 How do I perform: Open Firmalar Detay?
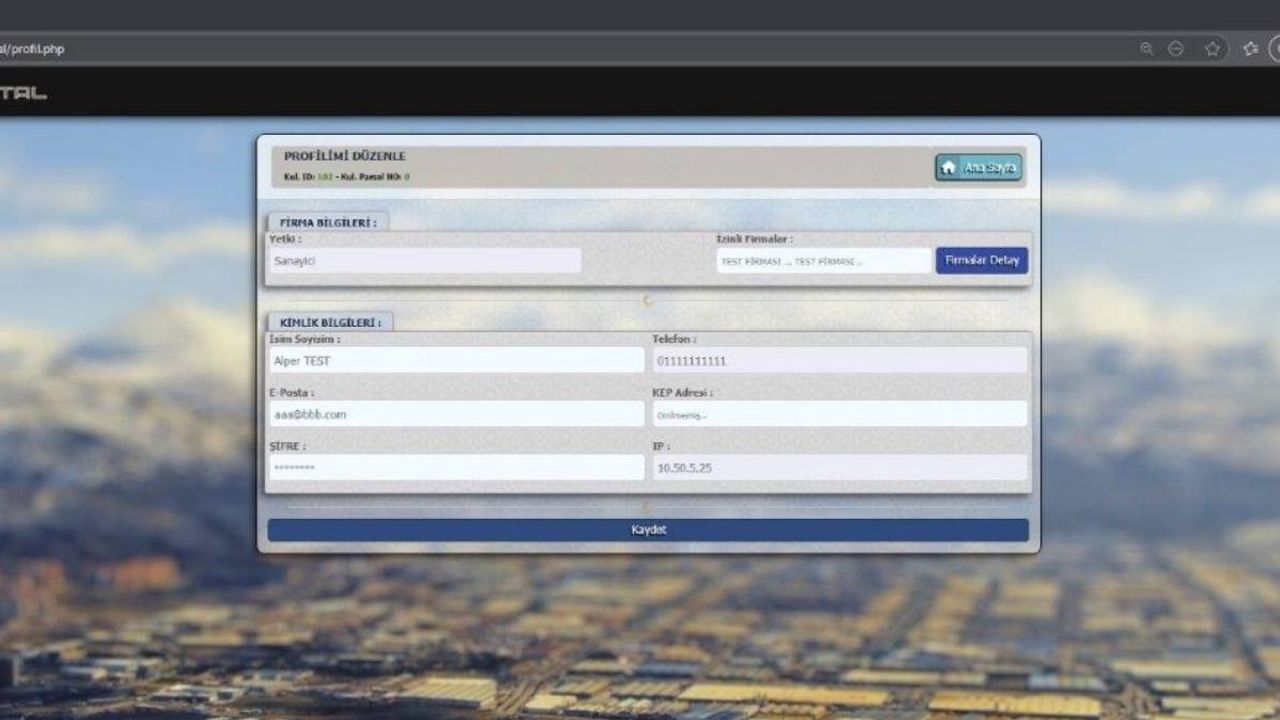(x=981, y=261)
